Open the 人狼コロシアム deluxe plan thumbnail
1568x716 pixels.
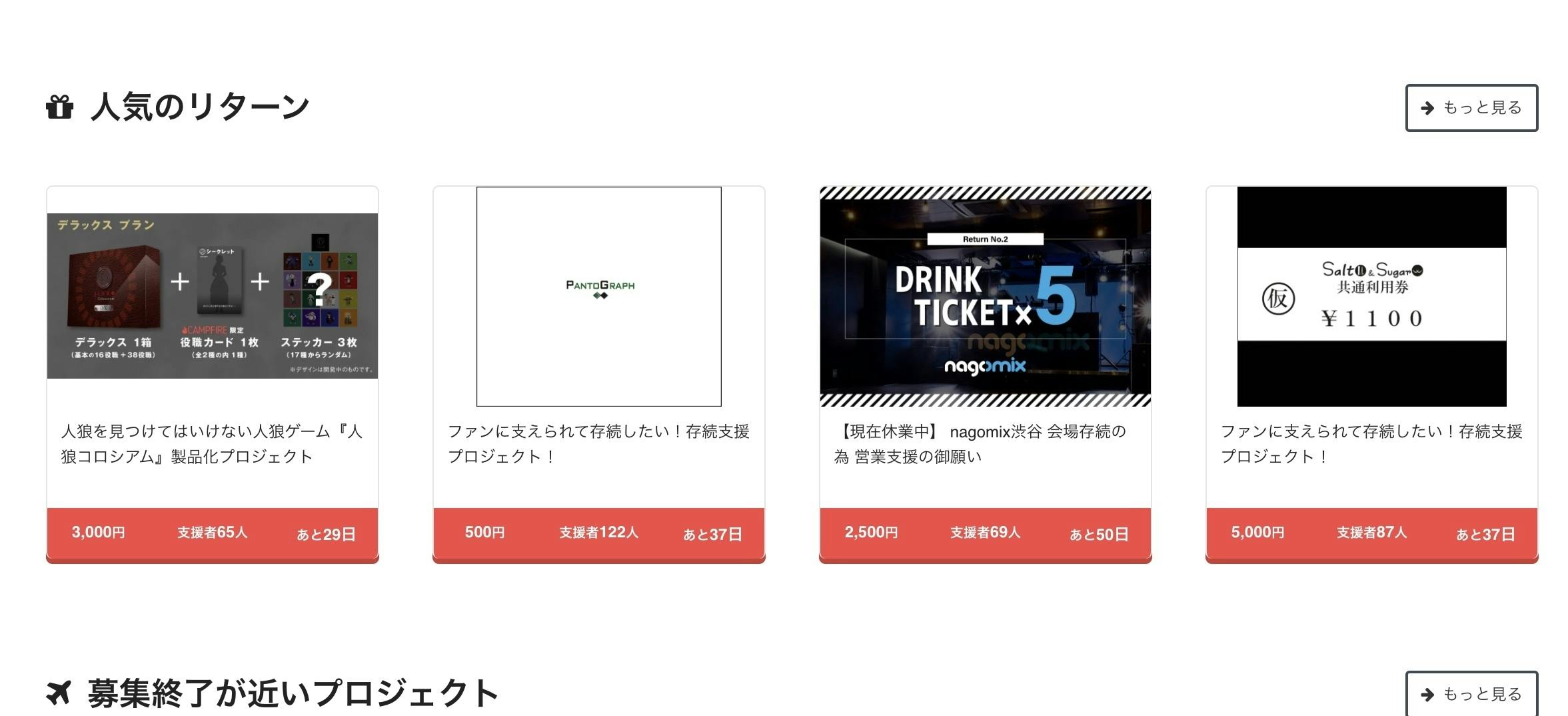[213, 296]
